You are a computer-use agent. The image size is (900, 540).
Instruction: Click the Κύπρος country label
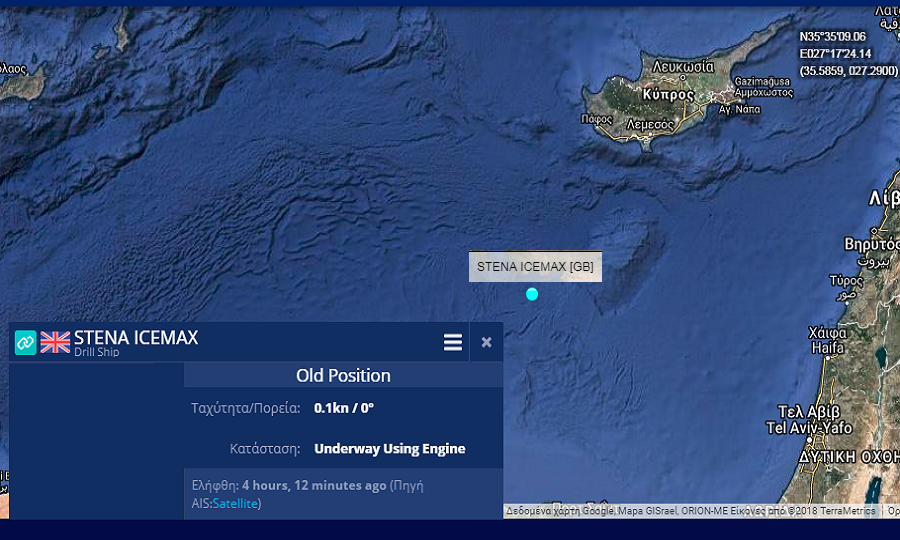coord(669,94)
